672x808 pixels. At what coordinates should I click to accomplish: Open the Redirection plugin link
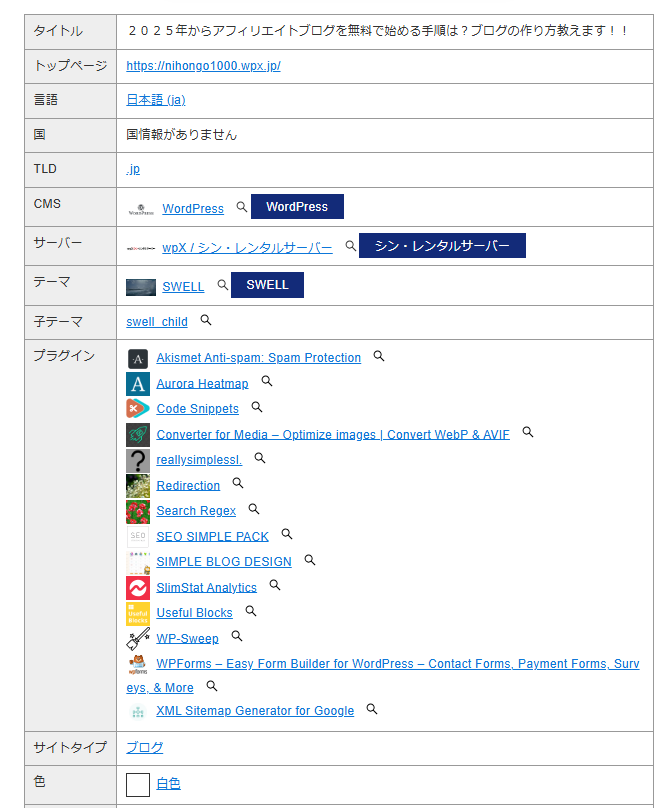point(188,485)
